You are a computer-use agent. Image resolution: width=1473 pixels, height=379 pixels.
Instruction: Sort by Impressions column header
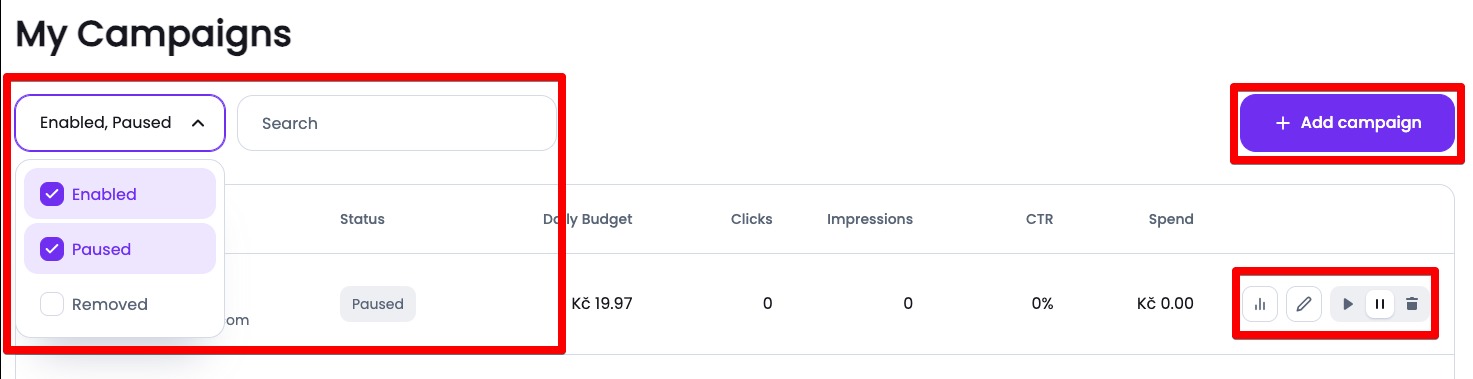click(870, 219)
